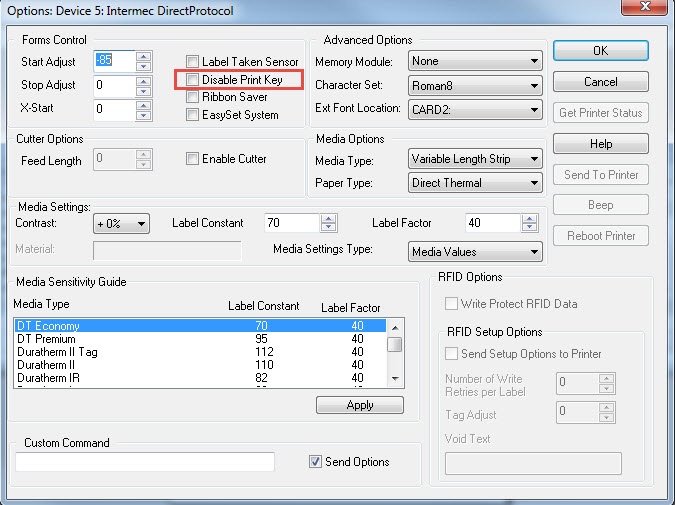The image size is (675, 505).
Task: Check Disable Print Key option
Action: pos(192,80)
